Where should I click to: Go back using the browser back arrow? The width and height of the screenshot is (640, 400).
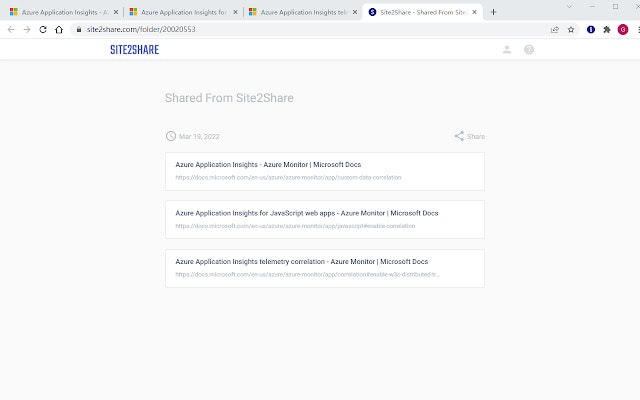11,29
